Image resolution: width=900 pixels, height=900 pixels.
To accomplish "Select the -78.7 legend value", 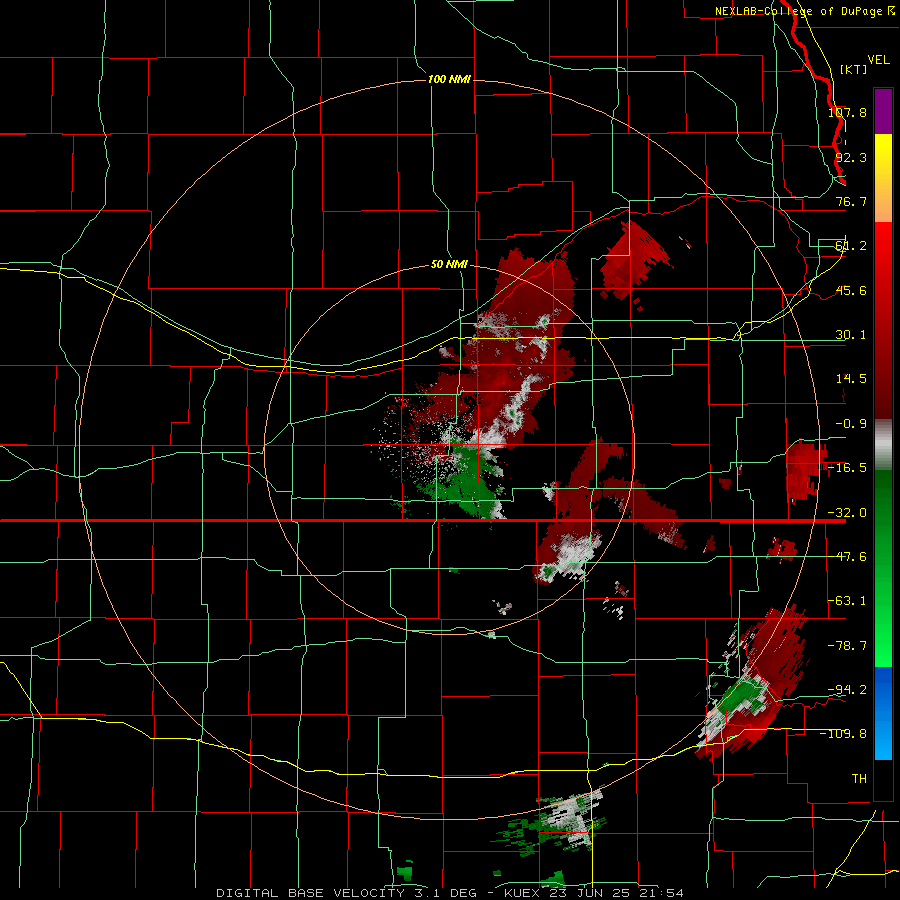I will click(x=847, y=646).
